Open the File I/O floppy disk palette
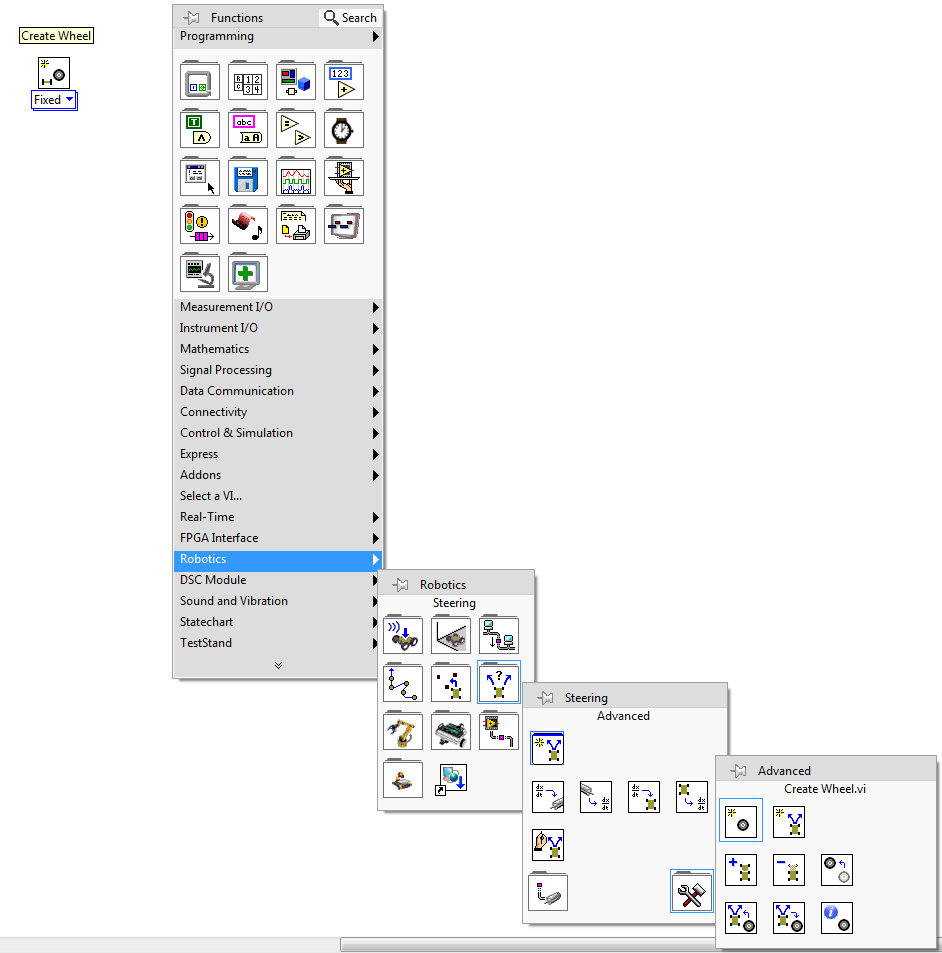The height and width of the screenshot is (953, 942). click(x=247, y=177)
